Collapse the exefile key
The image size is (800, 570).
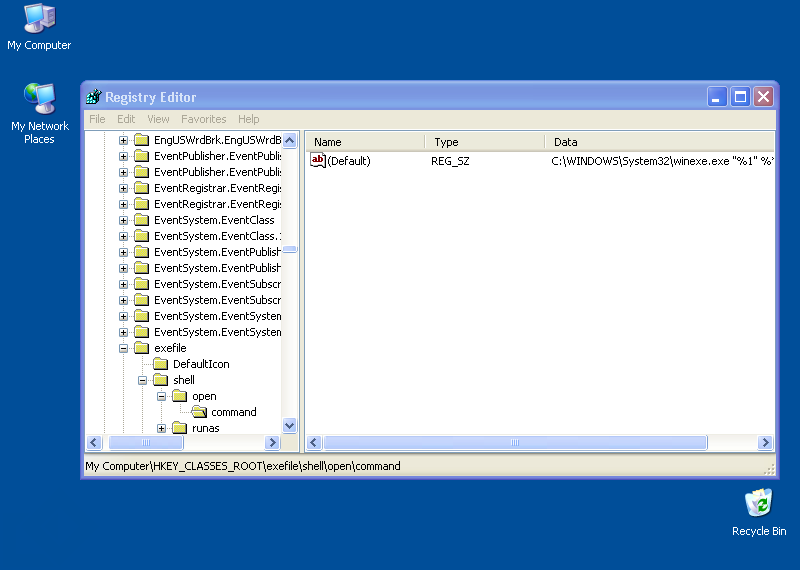coord(123,349)
